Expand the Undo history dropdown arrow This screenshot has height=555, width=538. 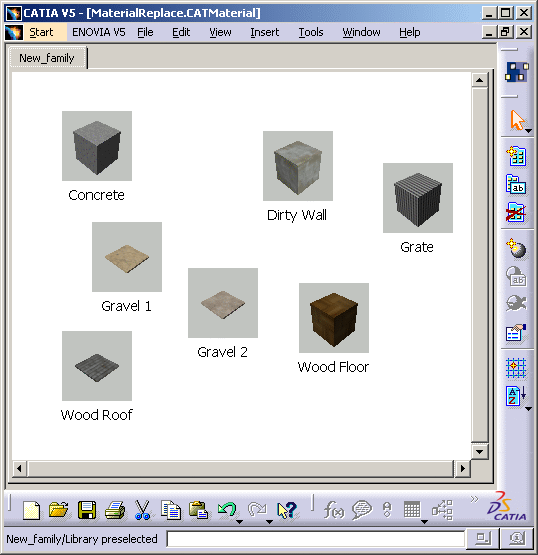pyautogui.click(x=240, y=521)
